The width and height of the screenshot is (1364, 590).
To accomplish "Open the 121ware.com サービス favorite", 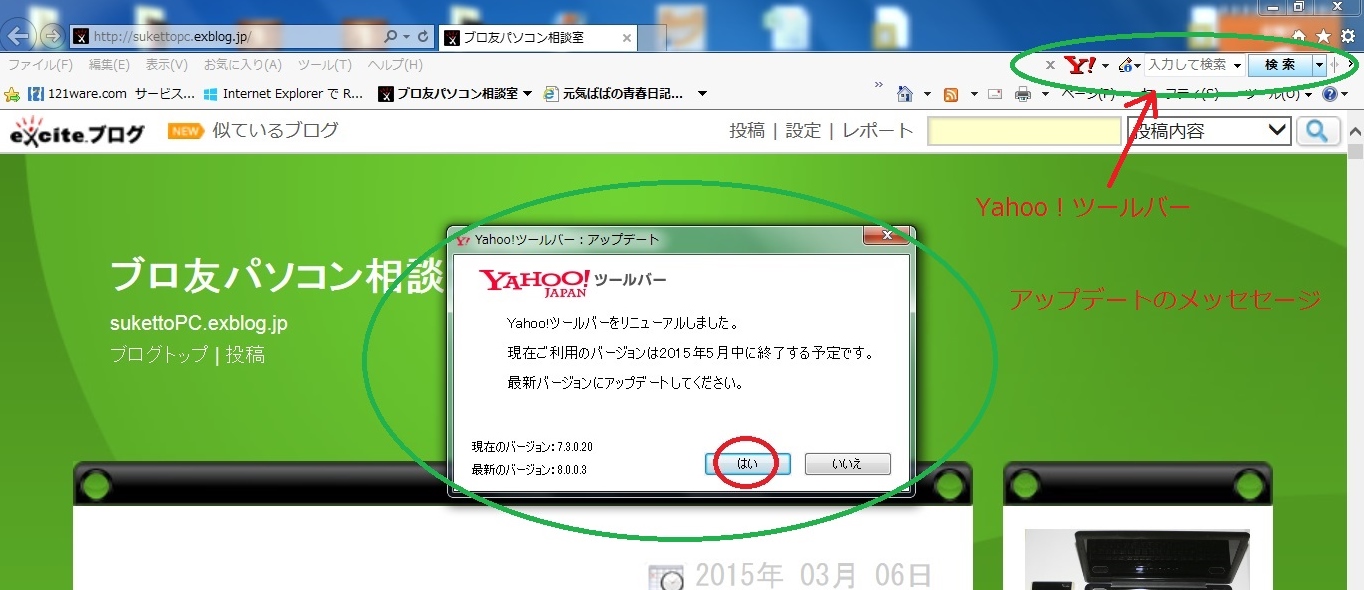I will [x=111, y=94].
